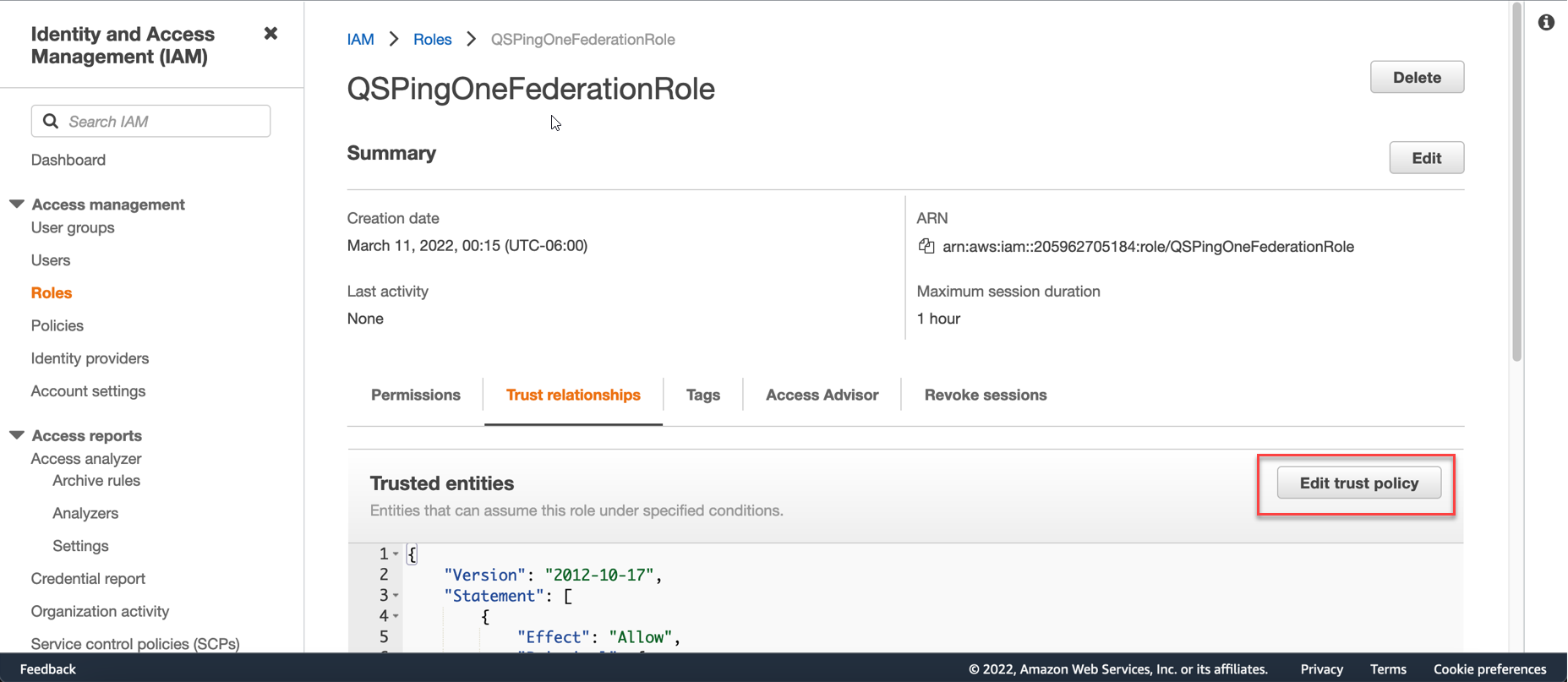Screen dimensions: 1568x682
Task: Fold JSON line 1 in the policy editor
Action: (x=396, y=554)
